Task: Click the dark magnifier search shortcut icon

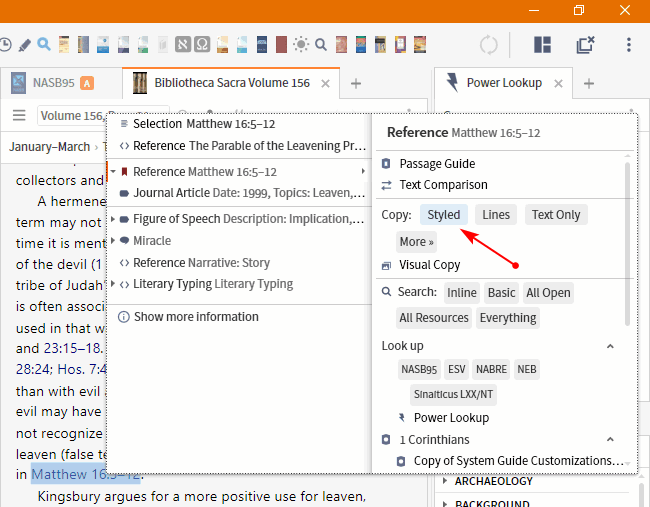Action: [x=321, y=44]
